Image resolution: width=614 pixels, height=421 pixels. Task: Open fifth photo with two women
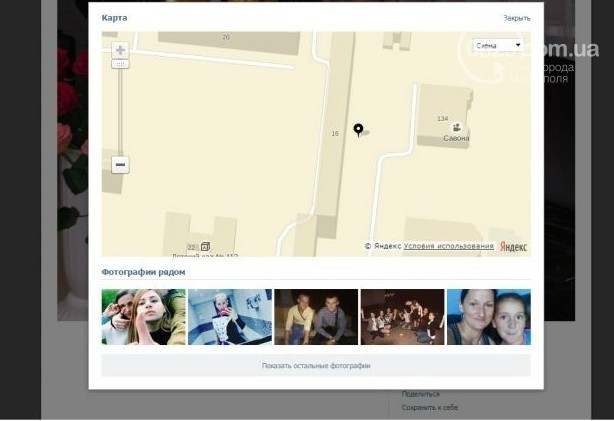coord(488,317)
